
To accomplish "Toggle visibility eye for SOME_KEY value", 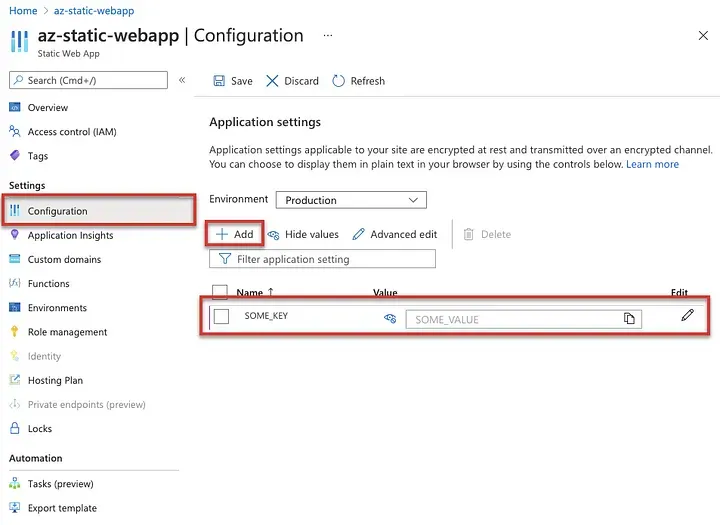I will point(390,318).
